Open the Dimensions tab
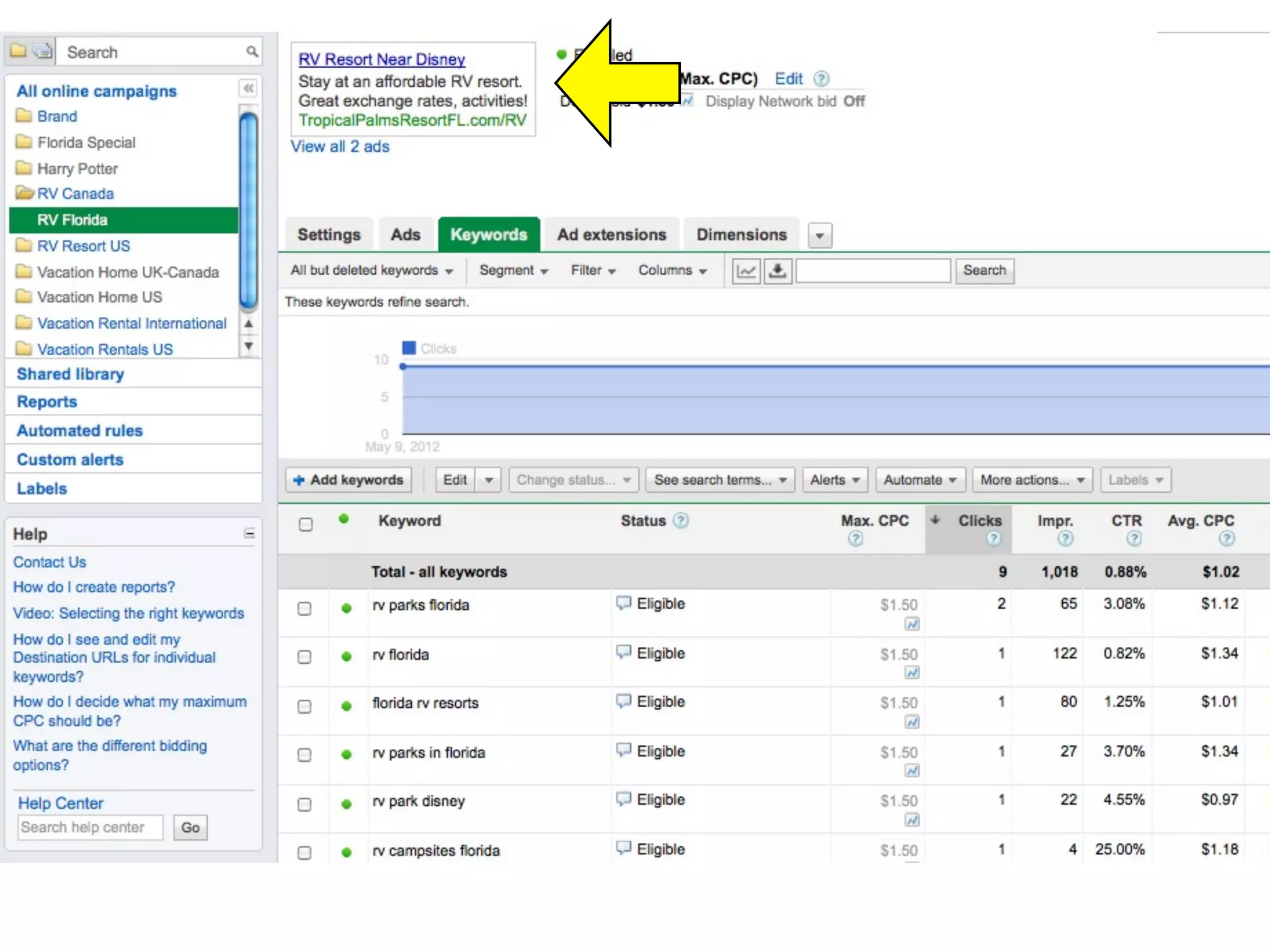Image resolution: width=1270 pixels, height=952 pixels. tap(741, 235)
